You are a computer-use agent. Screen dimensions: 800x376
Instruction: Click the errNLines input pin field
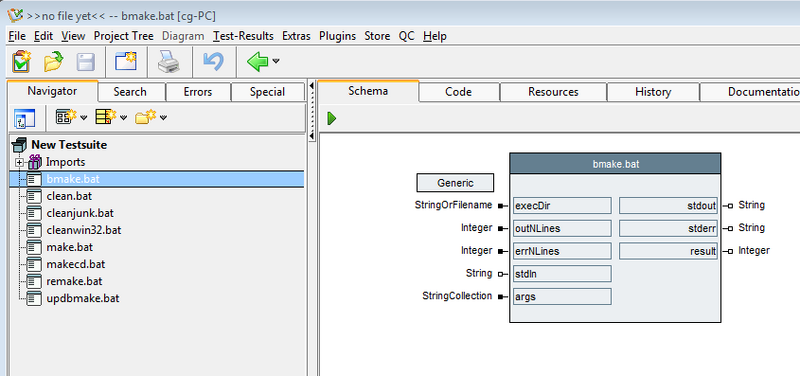562,251
